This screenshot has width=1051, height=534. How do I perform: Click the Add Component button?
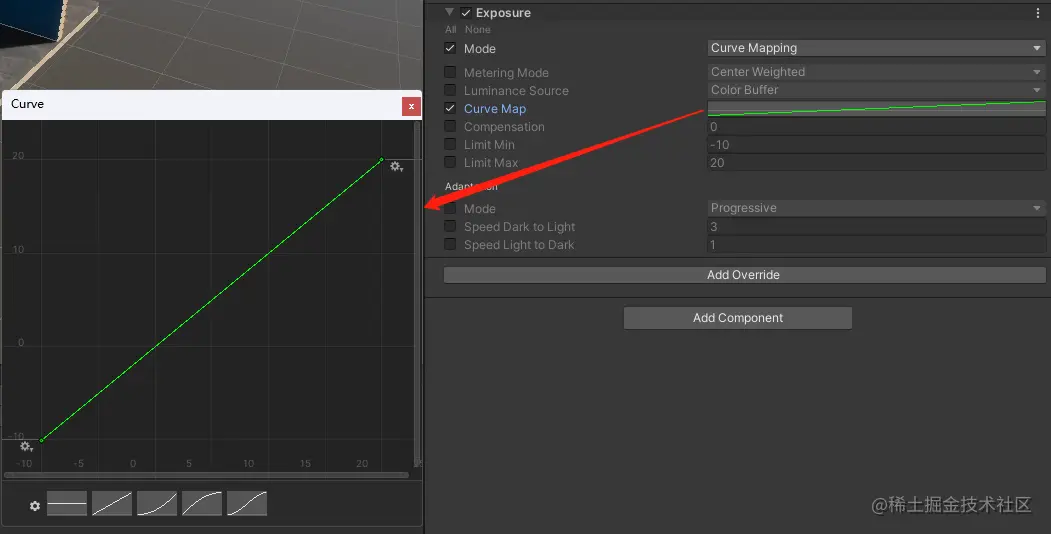737,318
